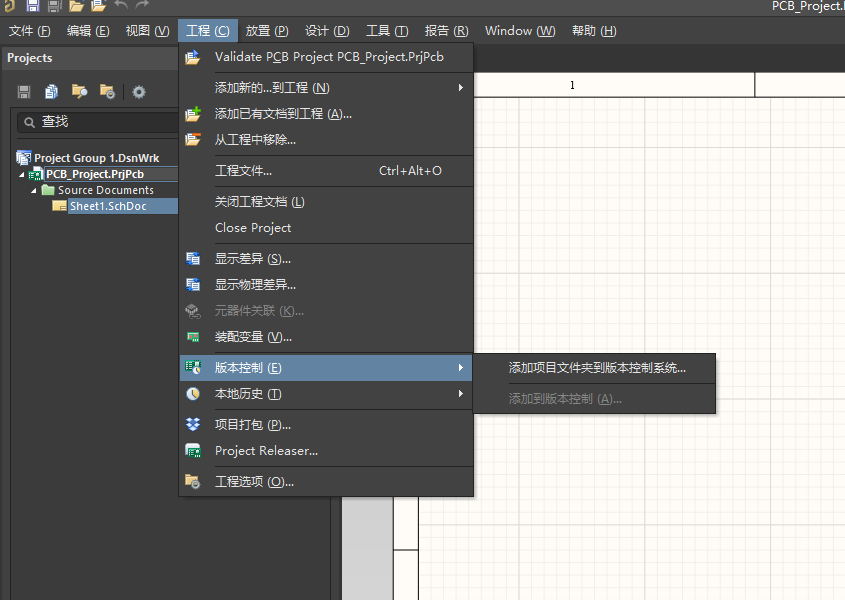Open the 放置 (P) menu
Screen dimensions: 845x600
(x=267, y=31)
